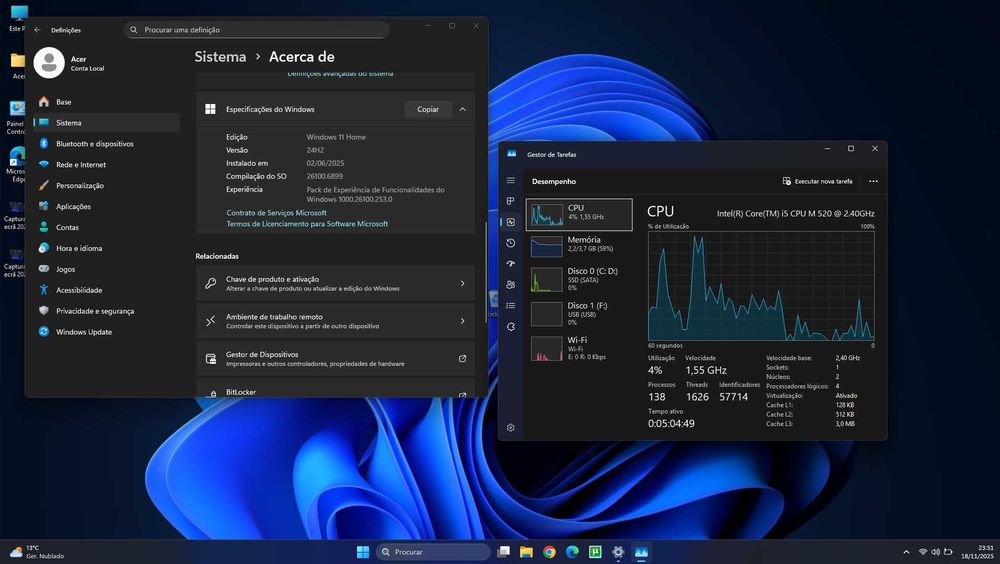
Task: Open the weather widget showing 13°C
Action: pyautogui.click(x=37, y=552)
